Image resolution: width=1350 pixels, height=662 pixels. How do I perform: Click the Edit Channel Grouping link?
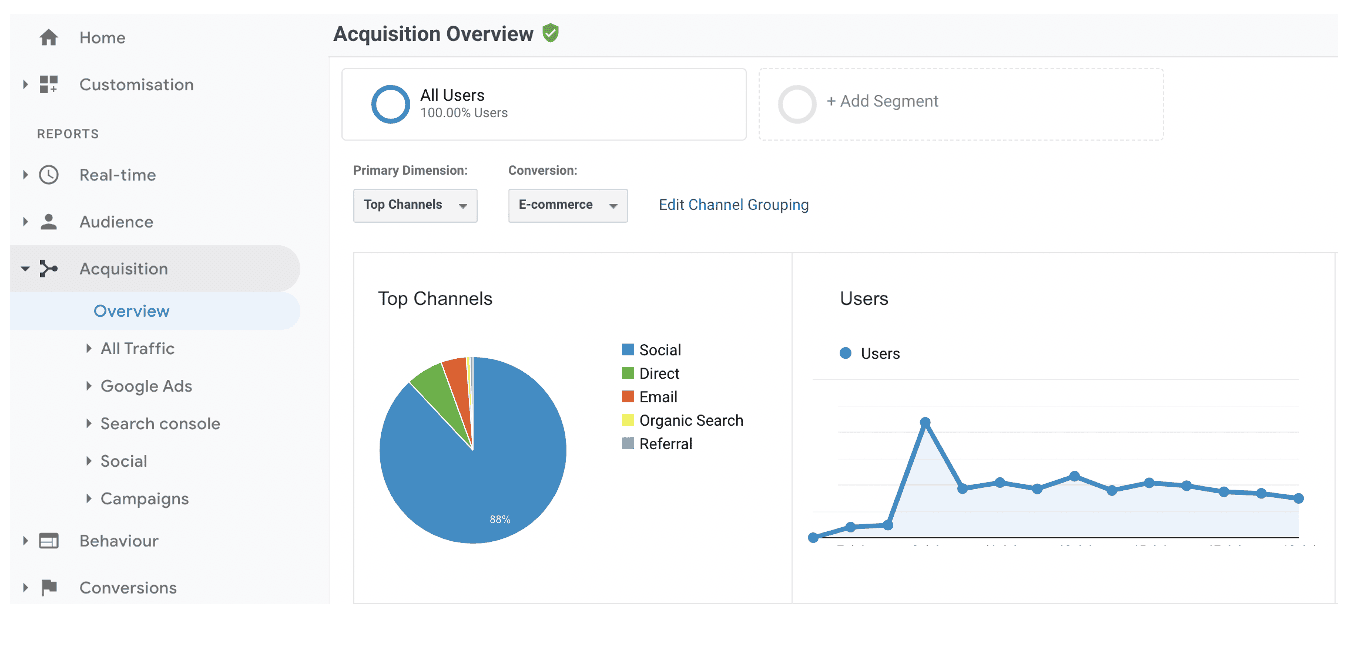click(733, 205)
